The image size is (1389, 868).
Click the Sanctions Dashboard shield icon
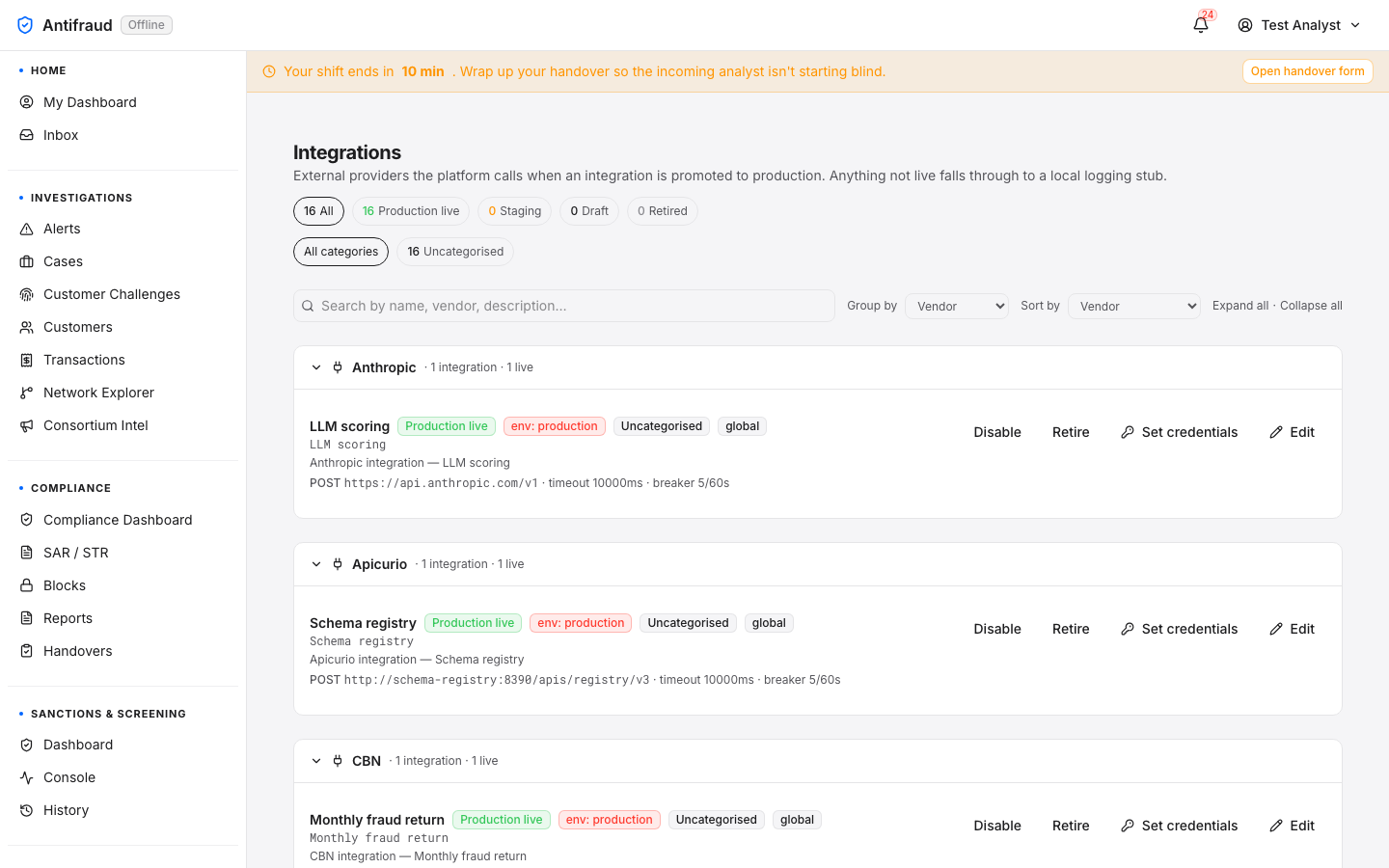coord(27,745)
